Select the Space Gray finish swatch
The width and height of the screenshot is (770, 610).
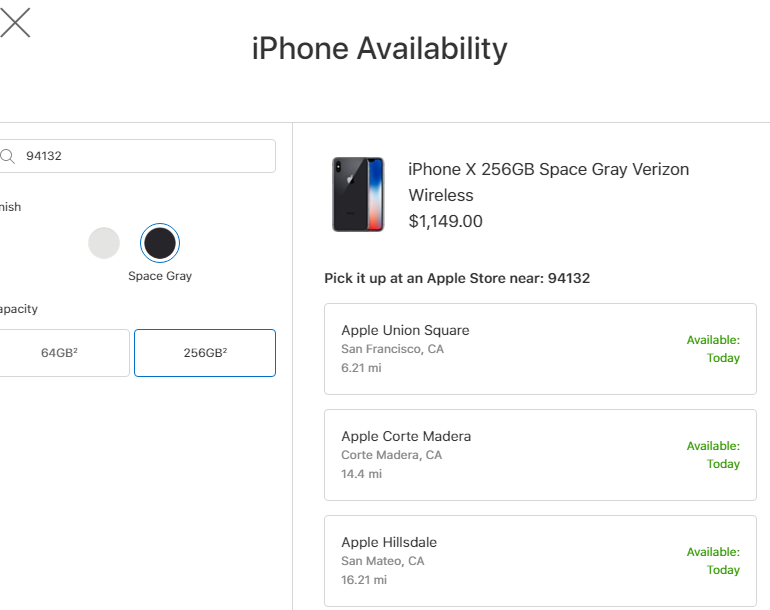(x=160, y=243)
